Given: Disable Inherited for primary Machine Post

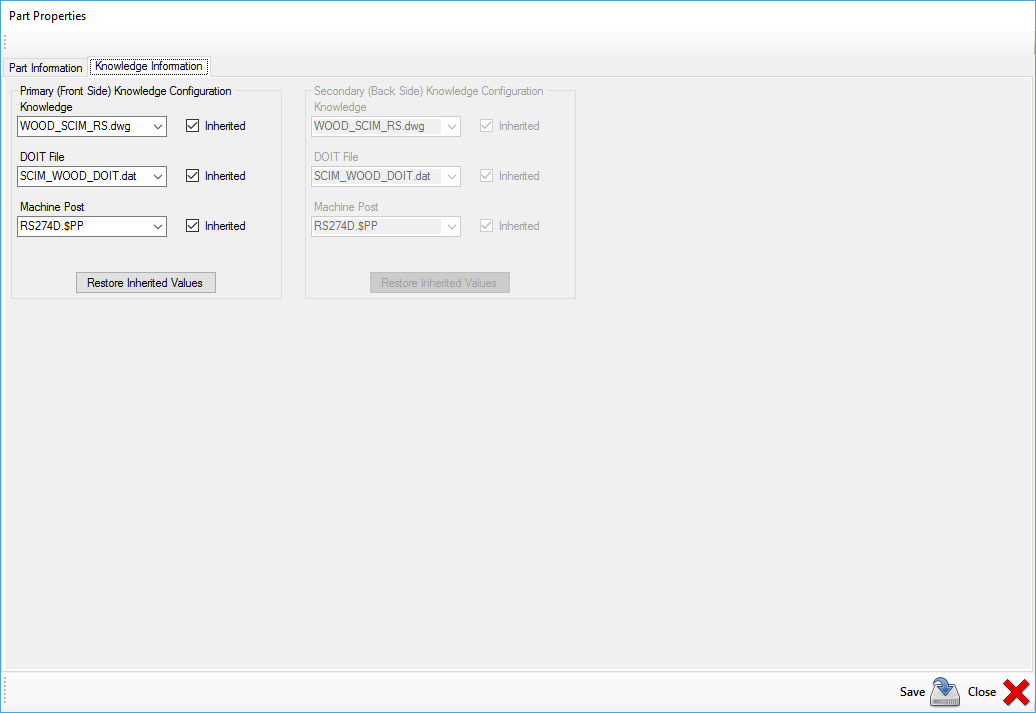Looking at the screenshot, I should (193, 226).
